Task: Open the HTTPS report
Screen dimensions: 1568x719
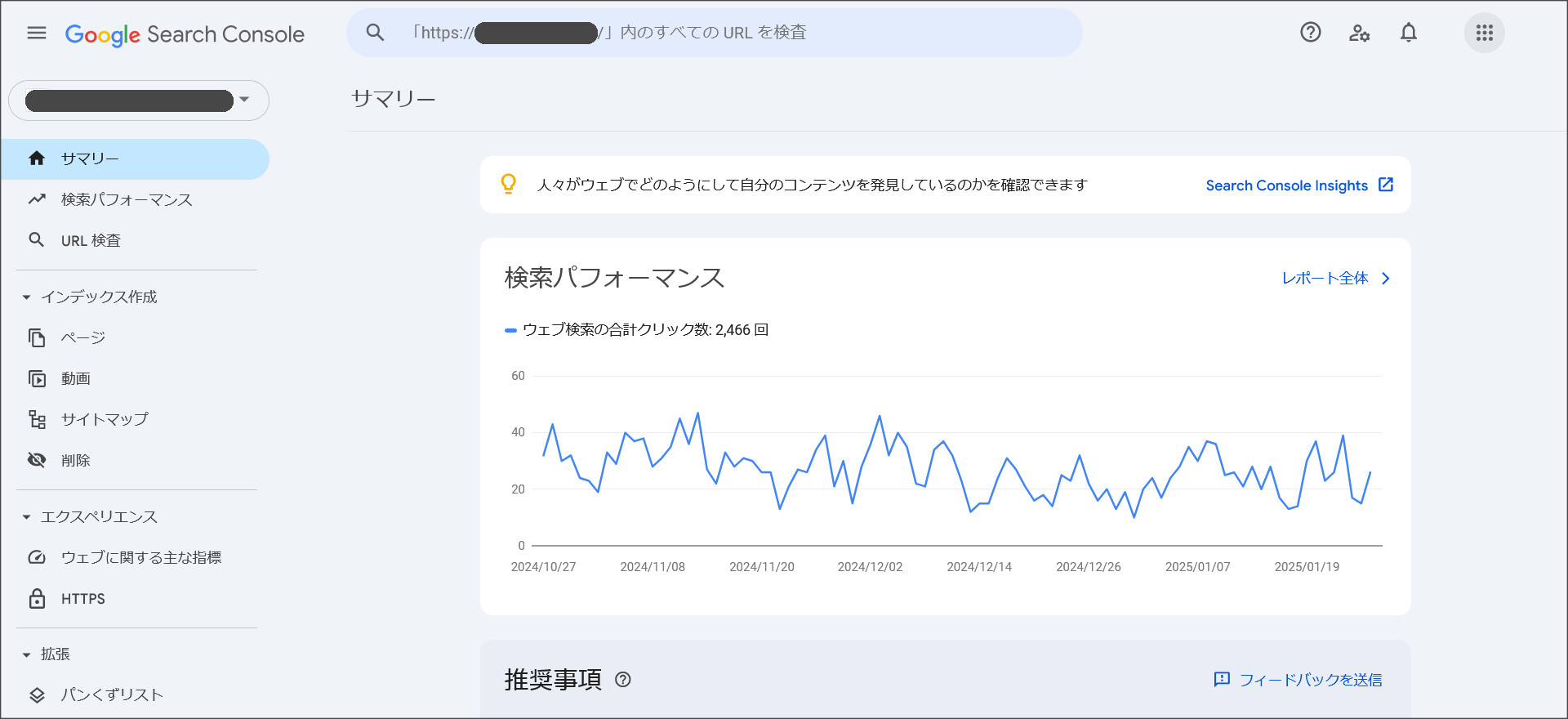Action: coord(135,598)
